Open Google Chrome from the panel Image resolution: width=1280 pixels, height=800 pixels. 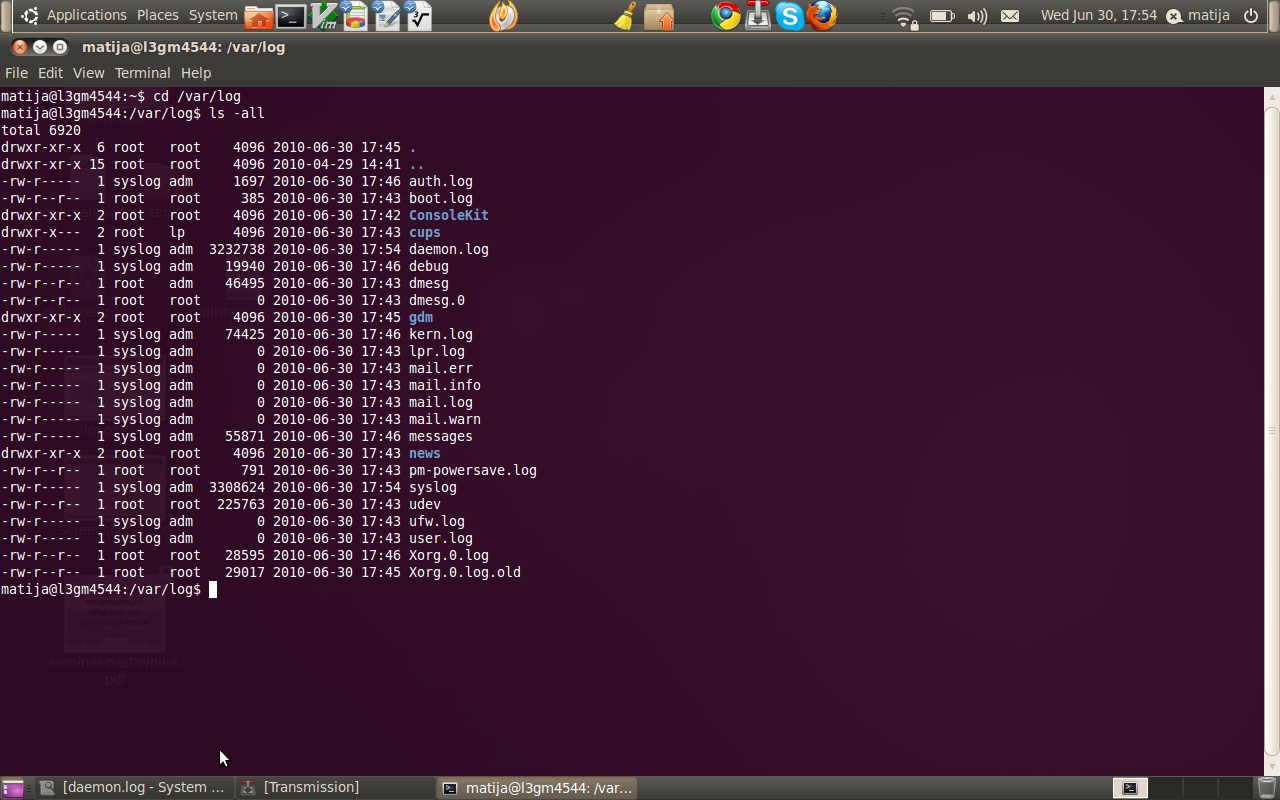coord(726,16)
